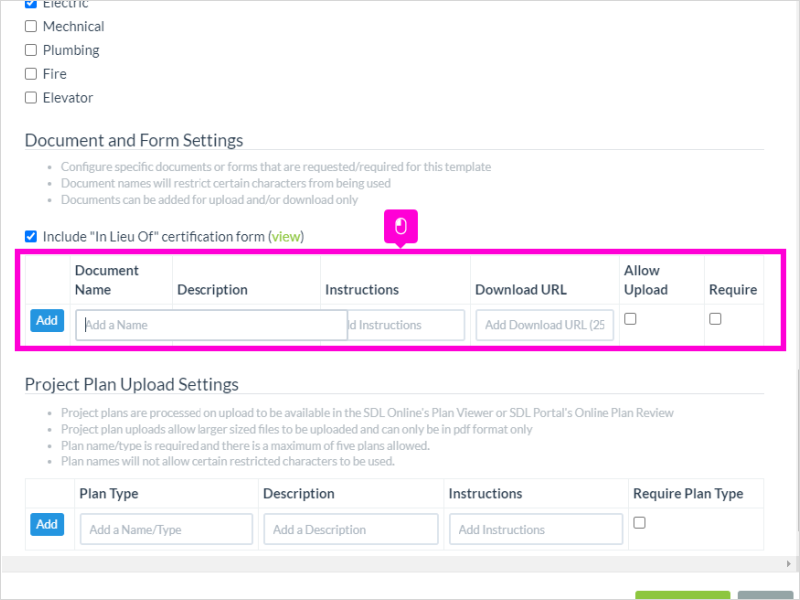
Task: Enable the Plumbing option
Action: (31, 50)
